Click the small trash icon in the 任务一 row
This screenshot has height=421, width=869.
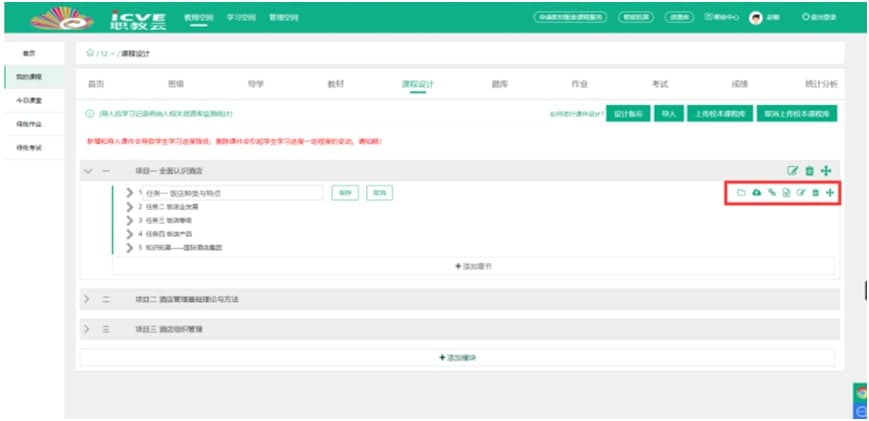coord(815,193)
